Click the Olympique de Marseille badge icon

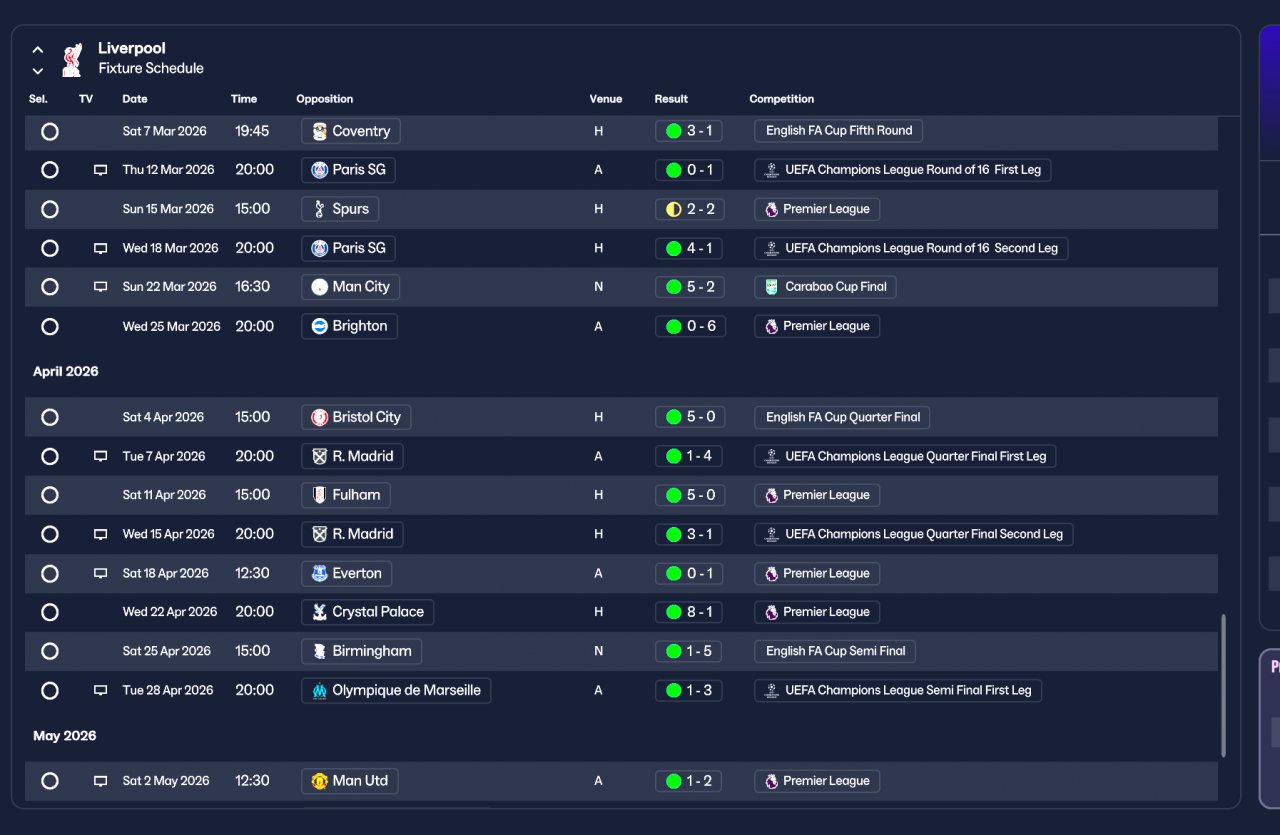319,690
